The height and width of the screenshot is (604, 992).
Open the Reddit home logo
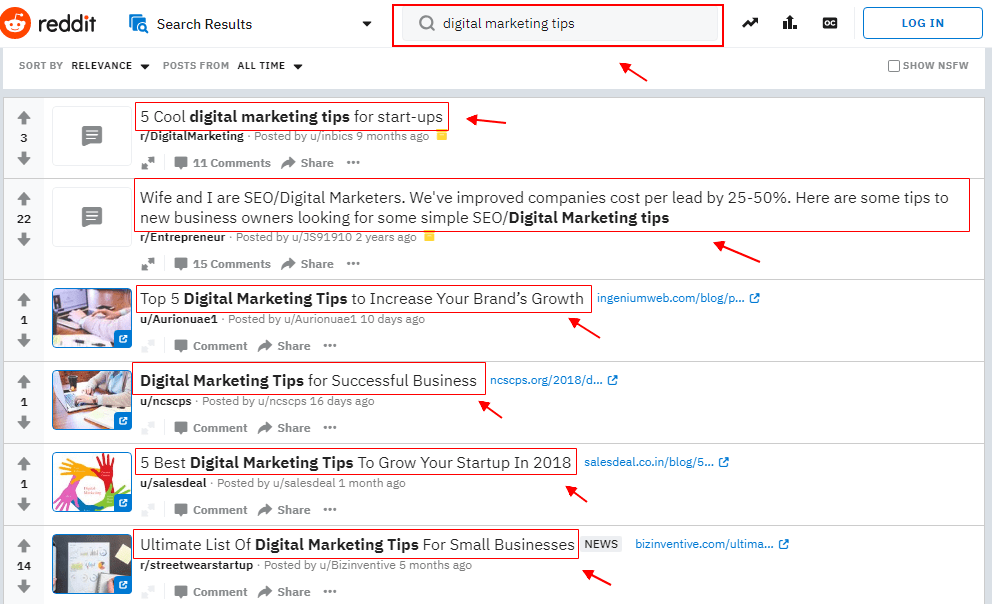(x=48, y=23)
